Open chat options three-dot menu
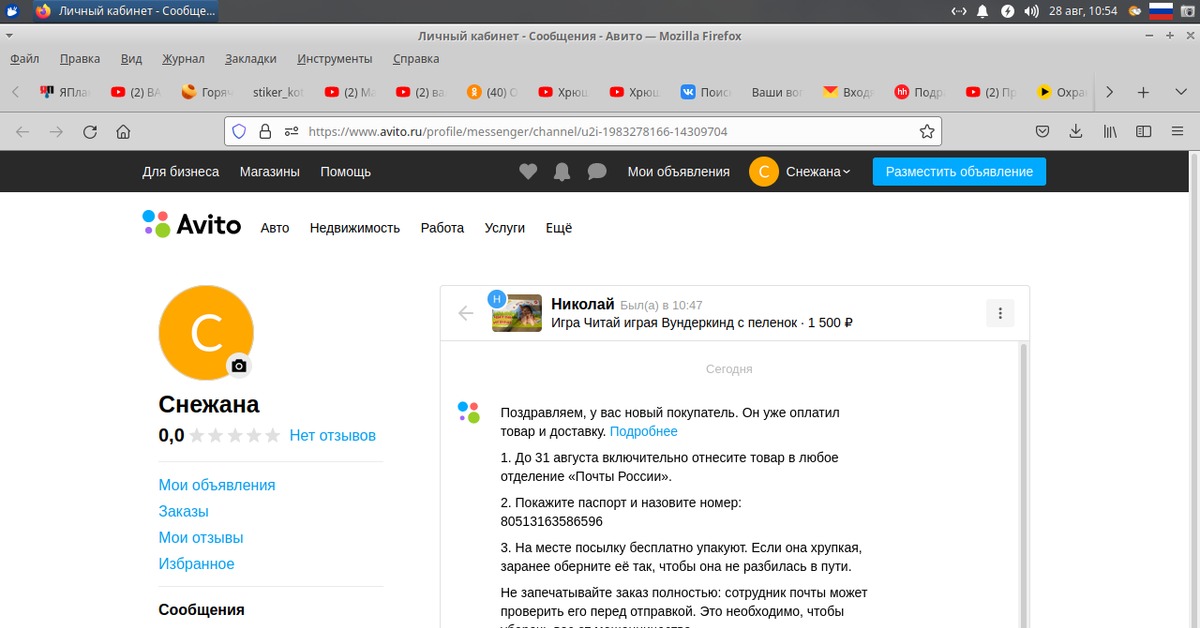 click(x=1000, y=313)
